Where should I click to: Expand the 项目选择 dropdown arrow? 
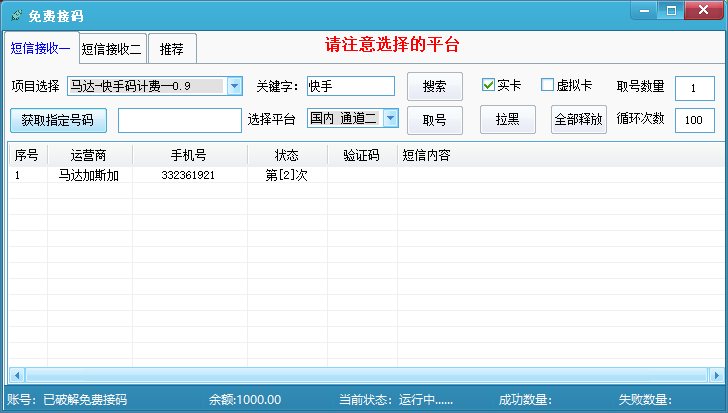click(235, 87)
